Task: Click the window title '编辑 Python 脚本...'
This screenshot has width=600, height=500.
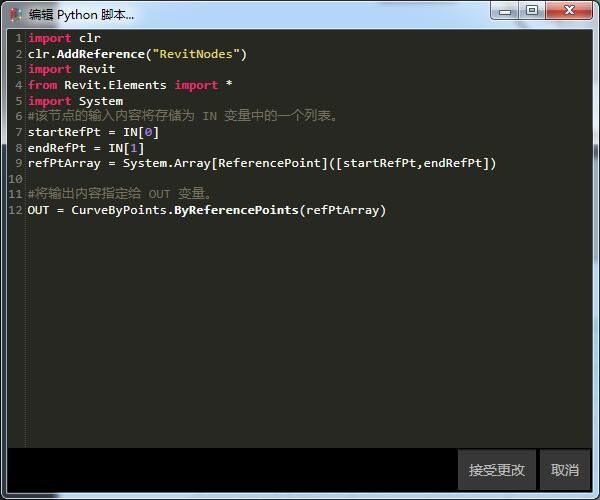Action: pyautogui.click(x=81, y=15)
